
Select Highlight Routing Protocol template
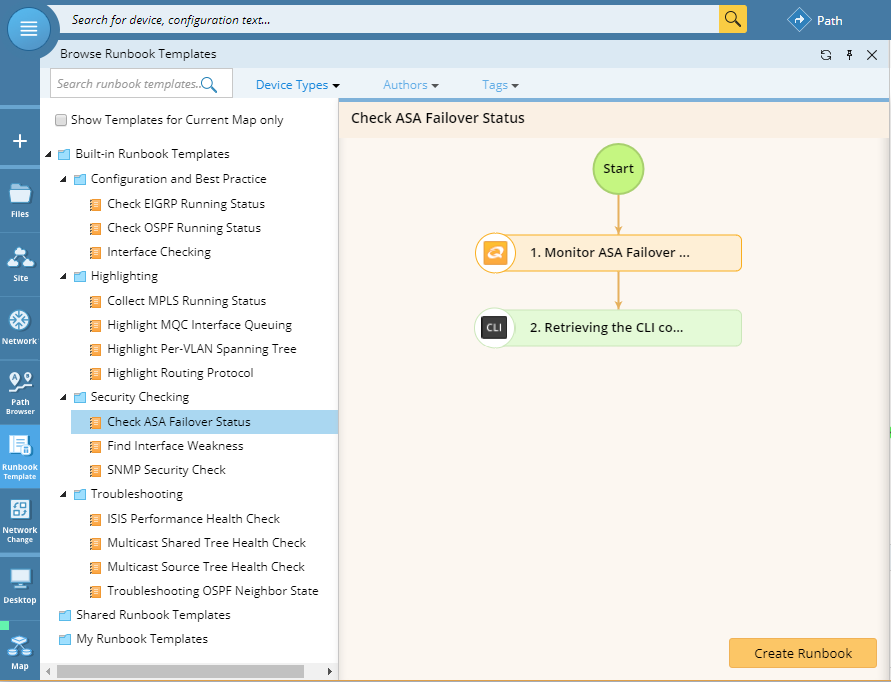[180, 373]
